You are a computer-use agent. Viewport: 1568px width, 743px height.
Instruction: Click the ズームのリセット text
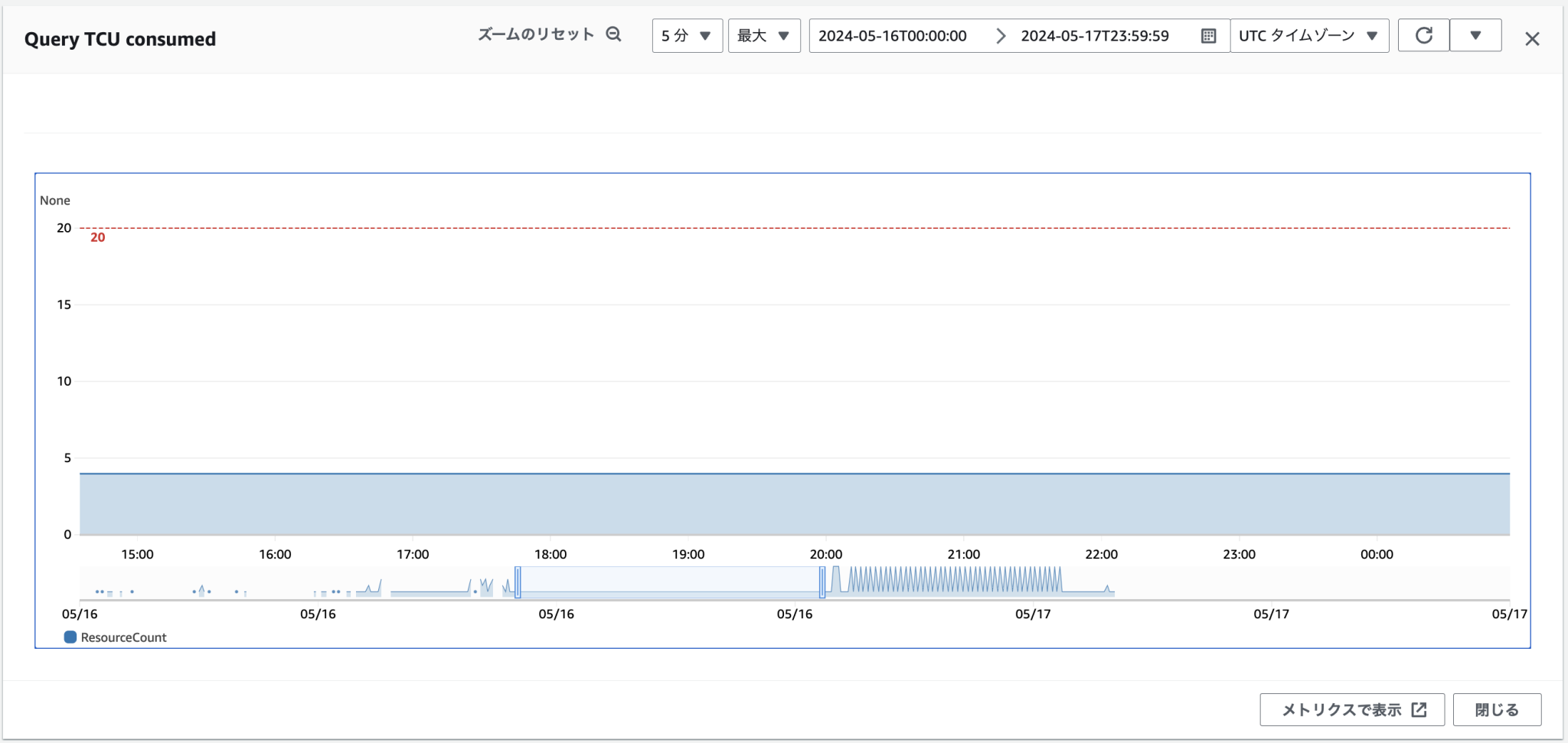pos(536,34)
